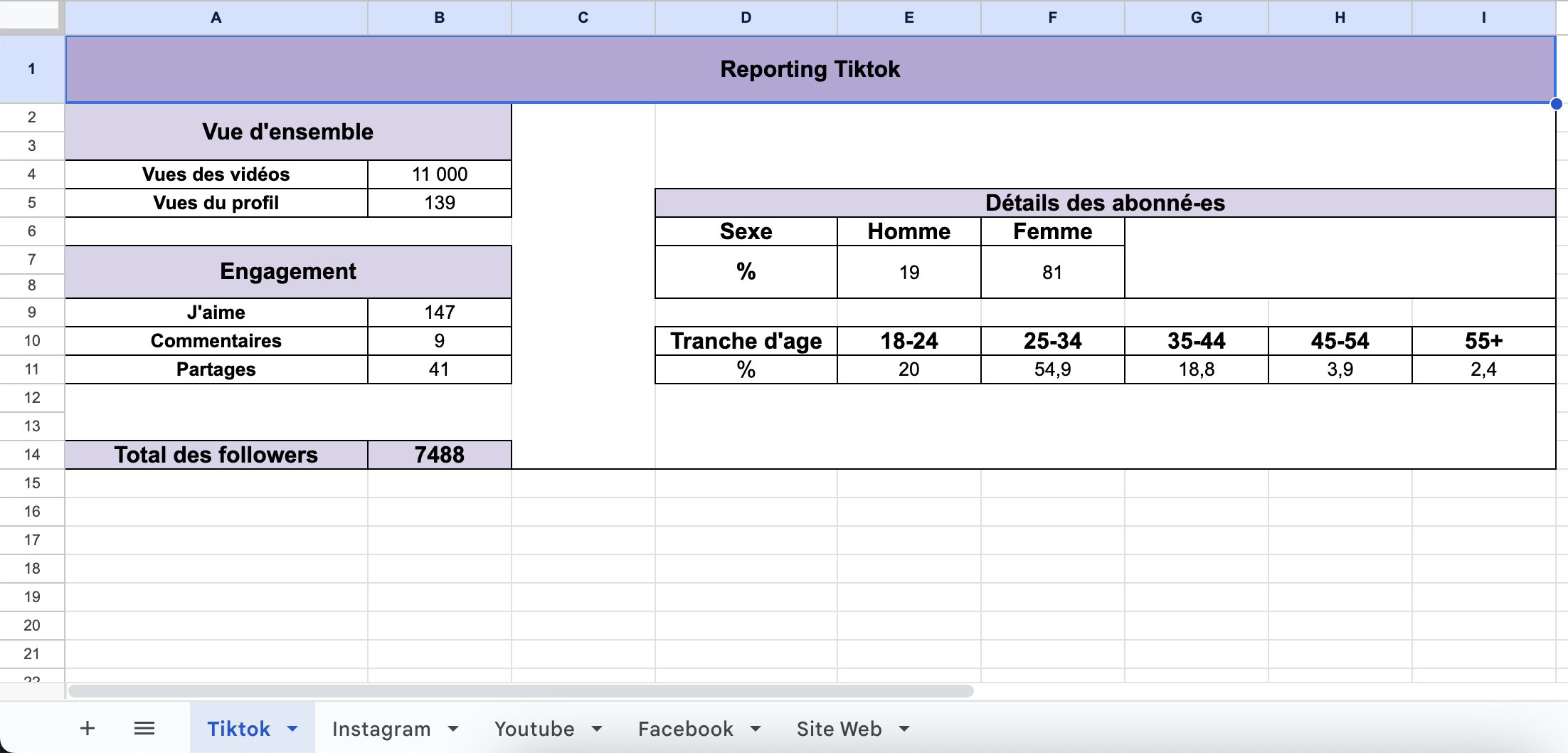Add a new sheet with plus icon
1568x753 pixels.
[x=88, y=728]
